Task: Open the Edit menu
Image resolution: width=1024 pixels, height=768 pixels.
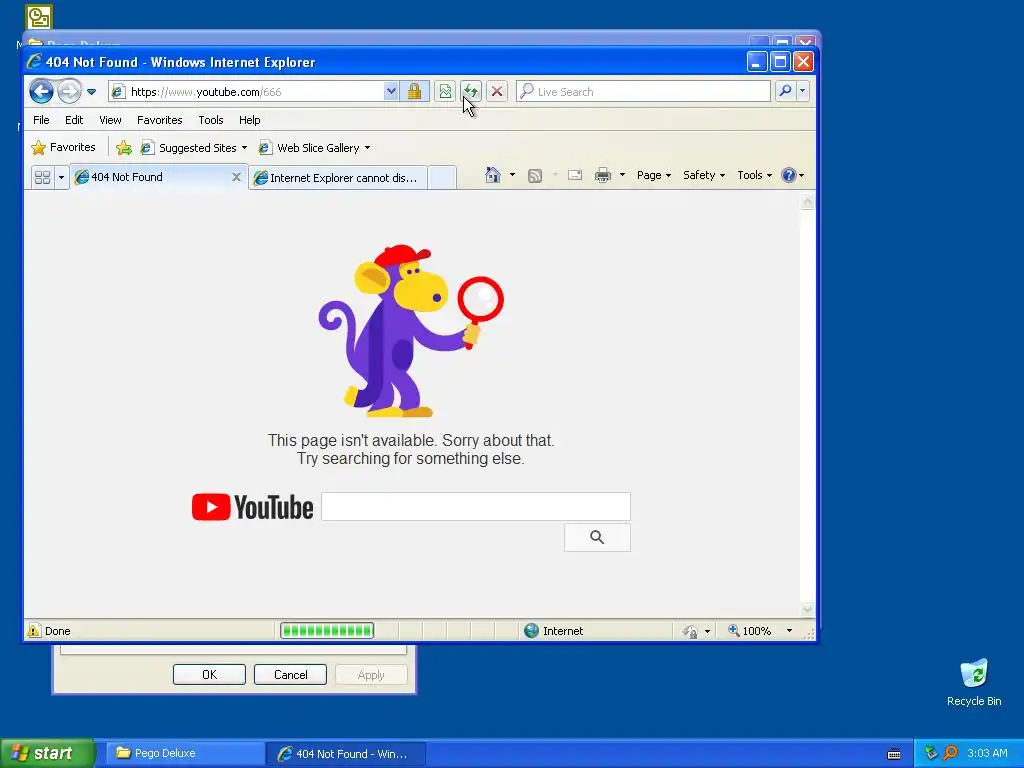Action: (74, 120)
